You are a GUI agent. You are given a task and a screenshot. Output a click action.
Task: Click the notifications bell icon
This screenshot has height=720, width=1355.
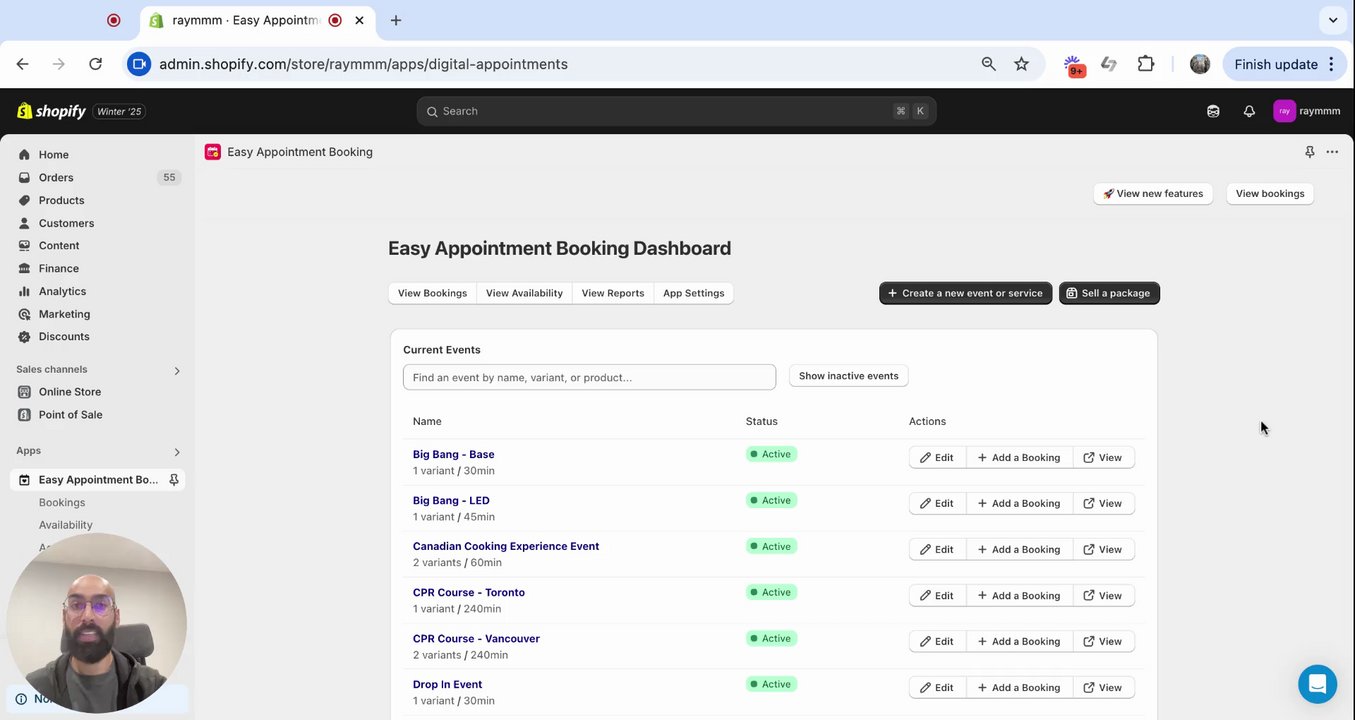(x=1249, y=111)
